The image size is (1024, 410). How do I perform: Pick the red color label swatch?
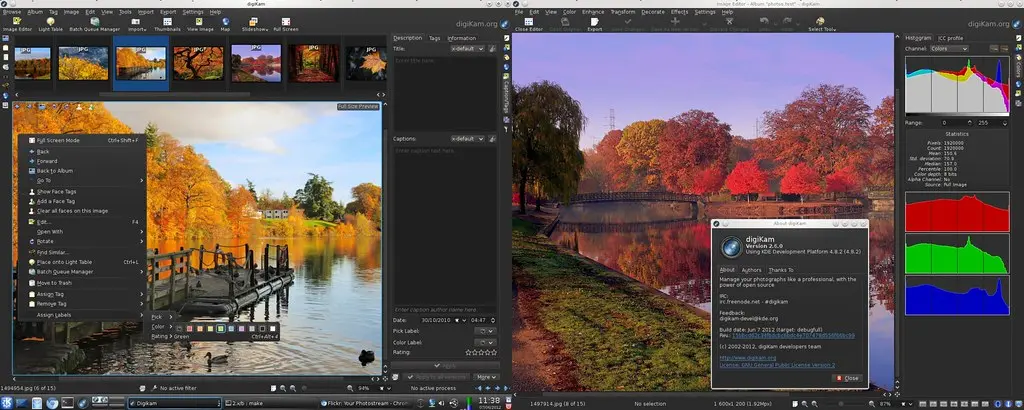click(x=189, y=328)
